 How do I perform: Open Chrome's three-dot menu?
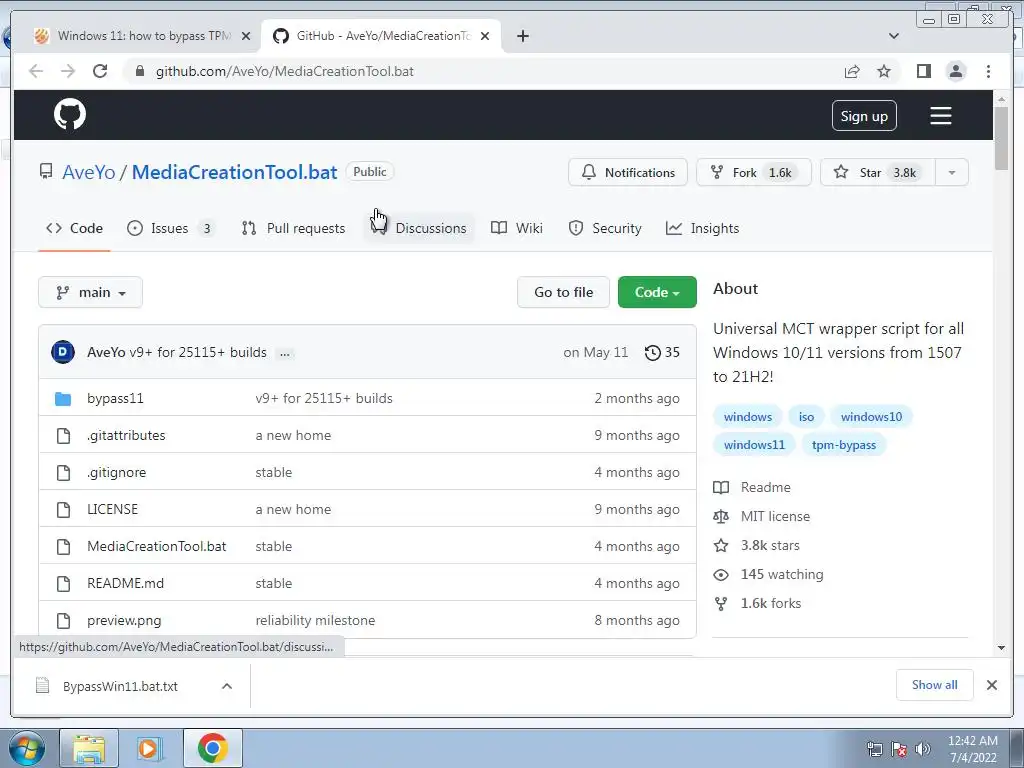tap(988, 71)
